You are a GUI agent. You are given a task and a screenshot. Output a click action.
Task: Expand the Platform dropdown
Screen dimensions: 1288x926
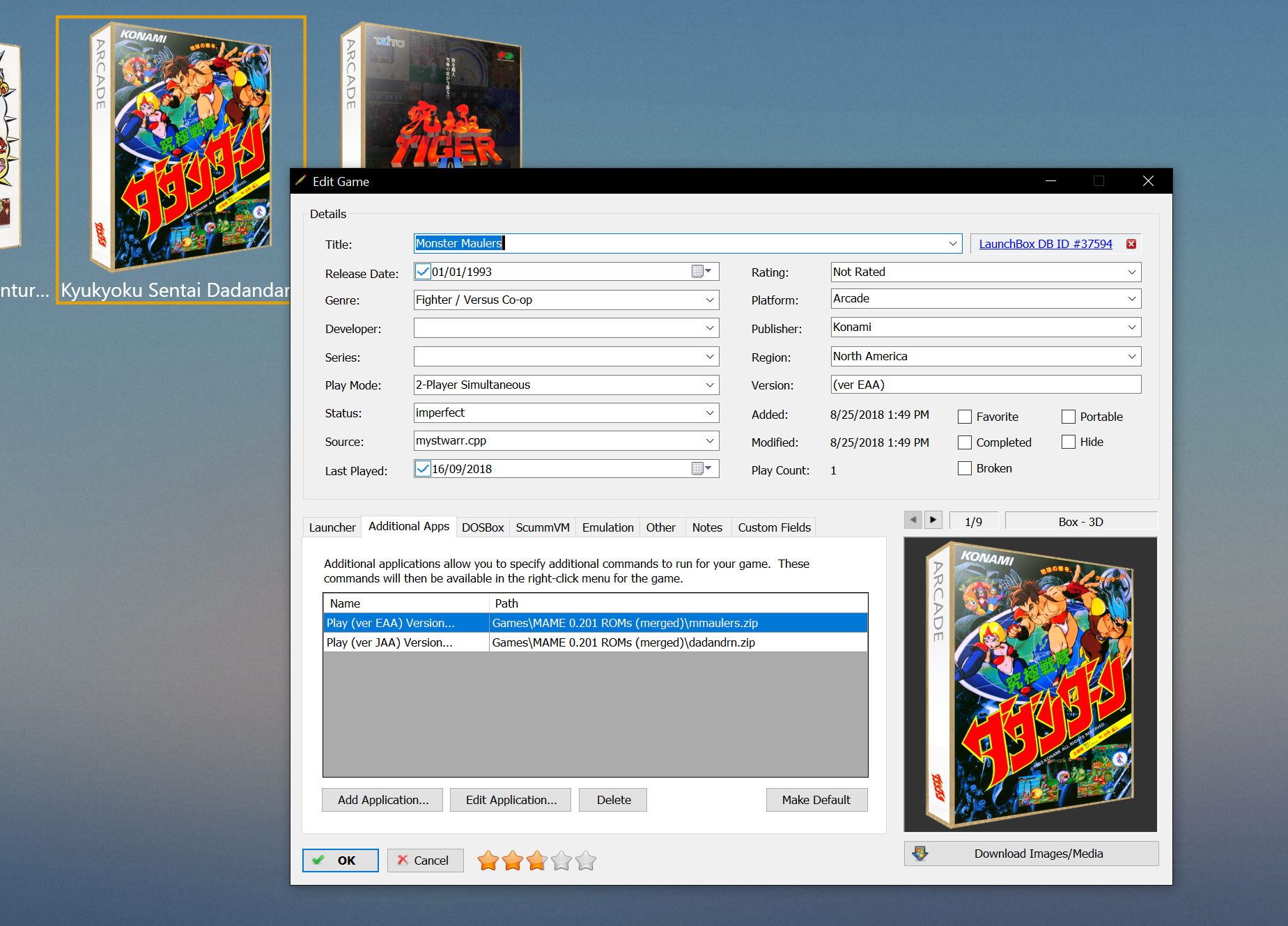pos(1132,299)
